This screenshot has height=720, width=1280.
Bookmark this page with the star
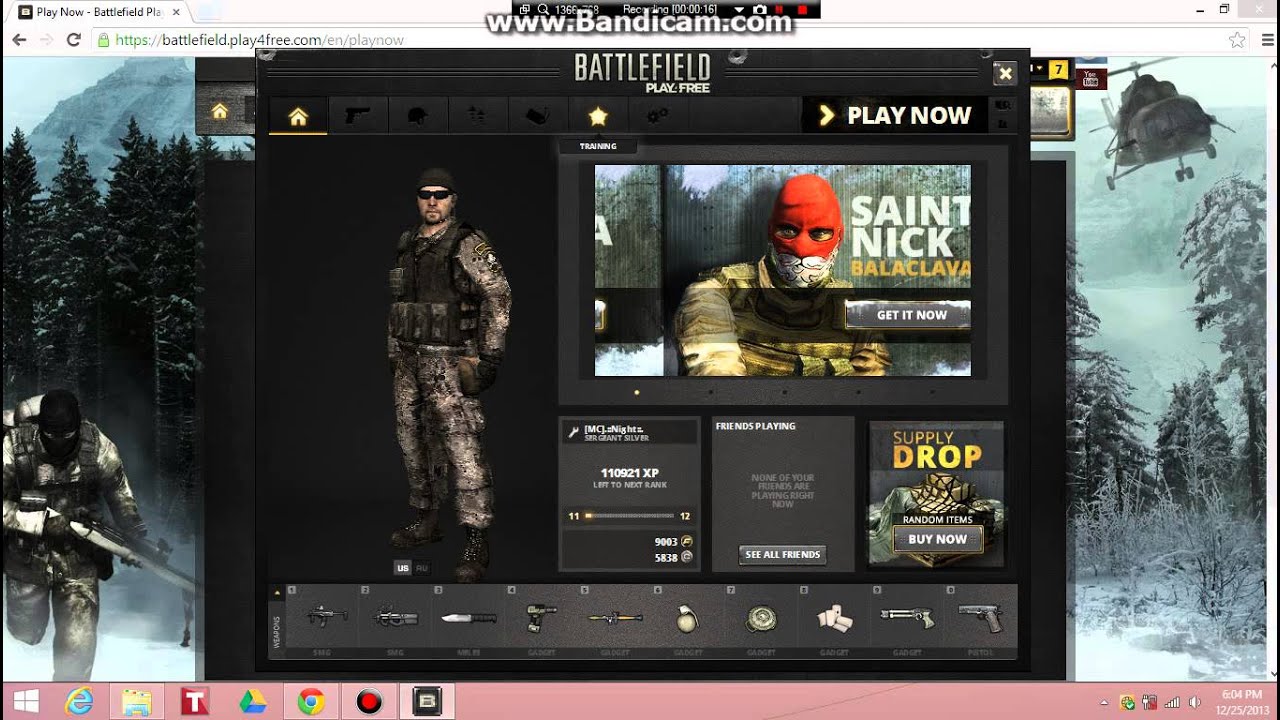tap(1237, 40)
